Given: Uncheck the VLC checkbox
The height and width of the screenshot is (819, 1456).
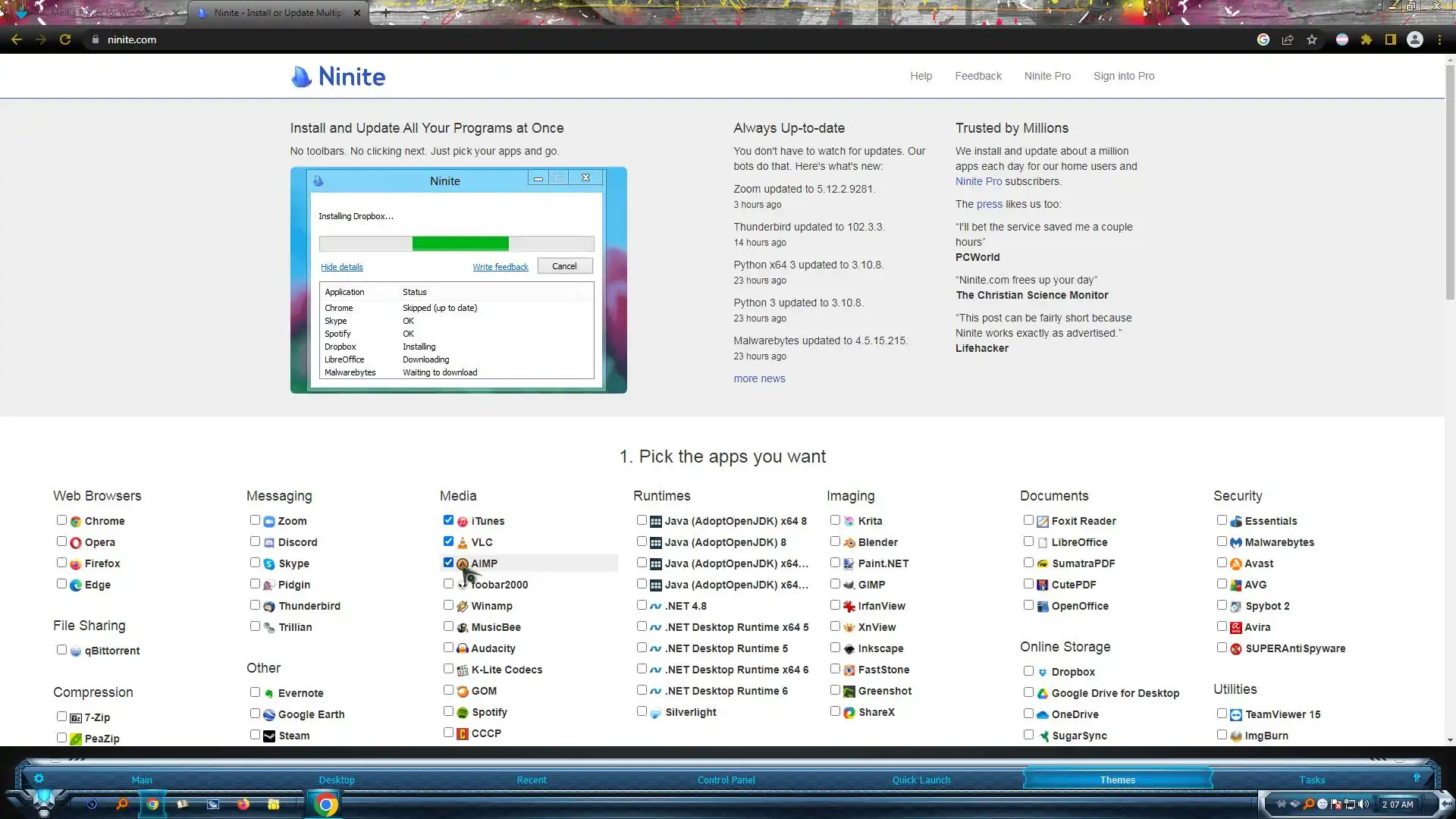Looking at the screenshot, I should pos(448,541).
